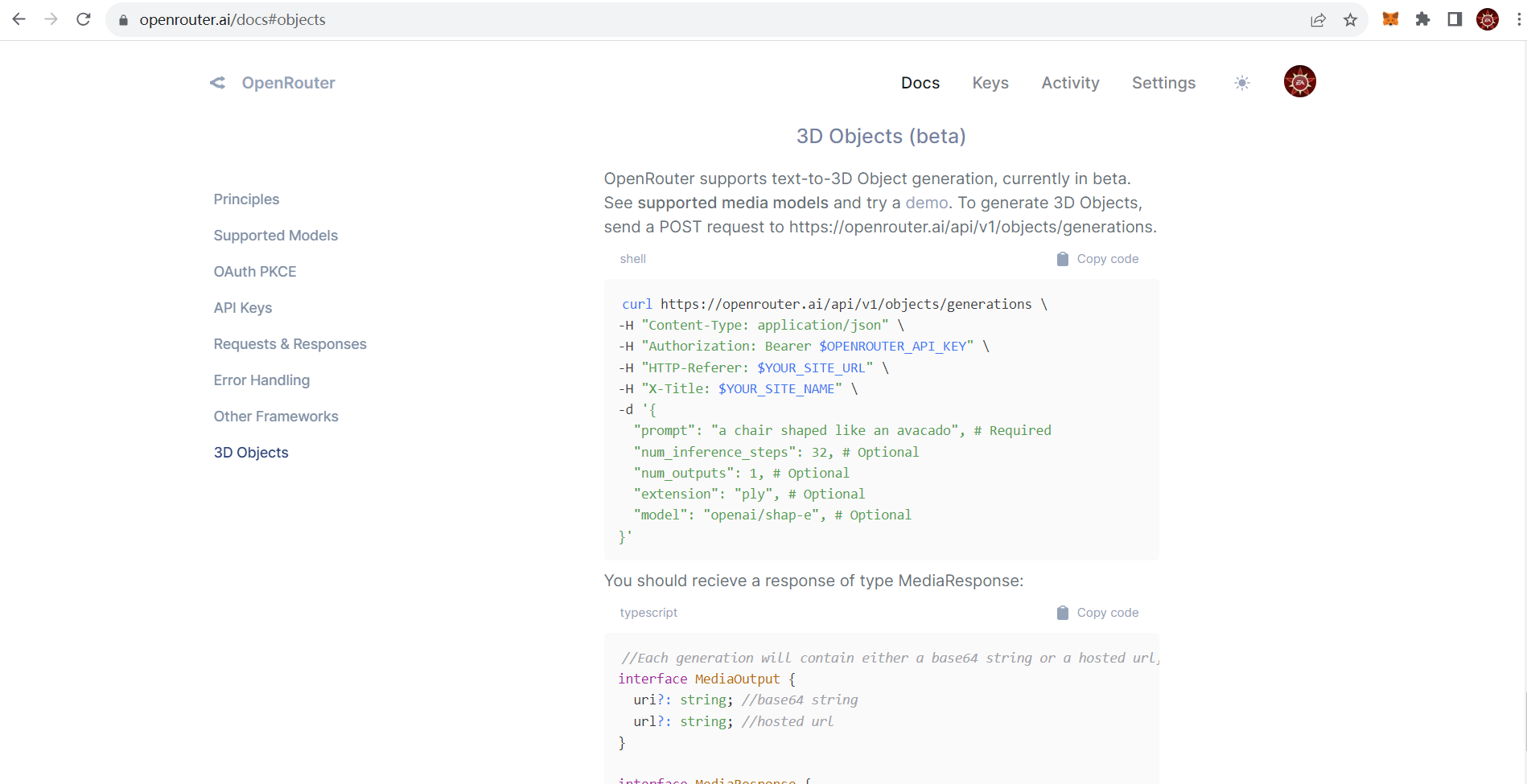This screenshot has width=1527, height=784.
Task: Reload the current page
Action: point(84,19)
